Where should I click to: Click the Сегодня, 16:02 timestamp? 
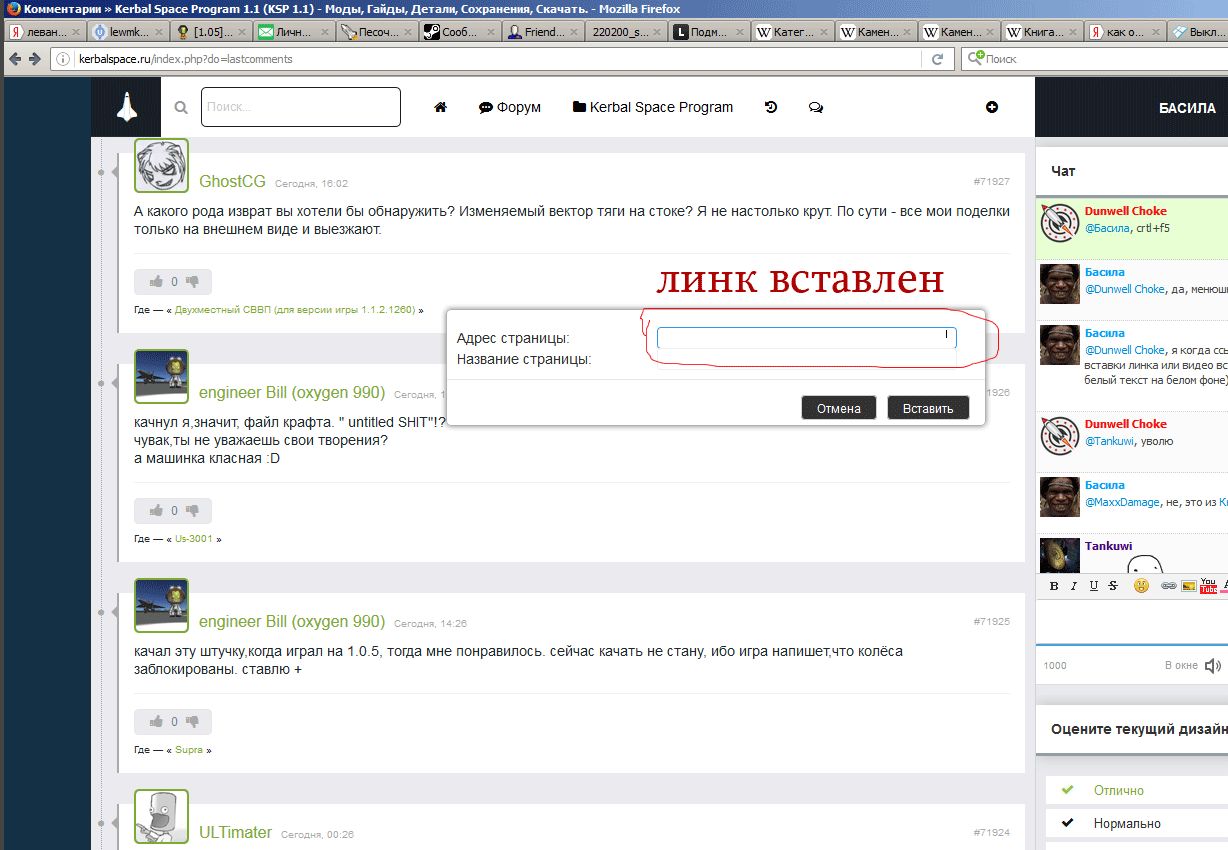click(311, 184)
